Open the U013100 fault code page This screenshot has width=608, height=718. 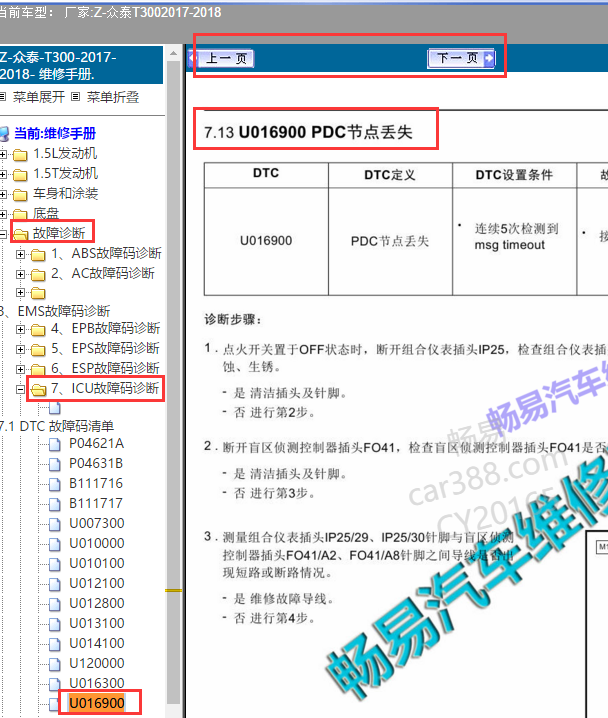click(97, 624)
